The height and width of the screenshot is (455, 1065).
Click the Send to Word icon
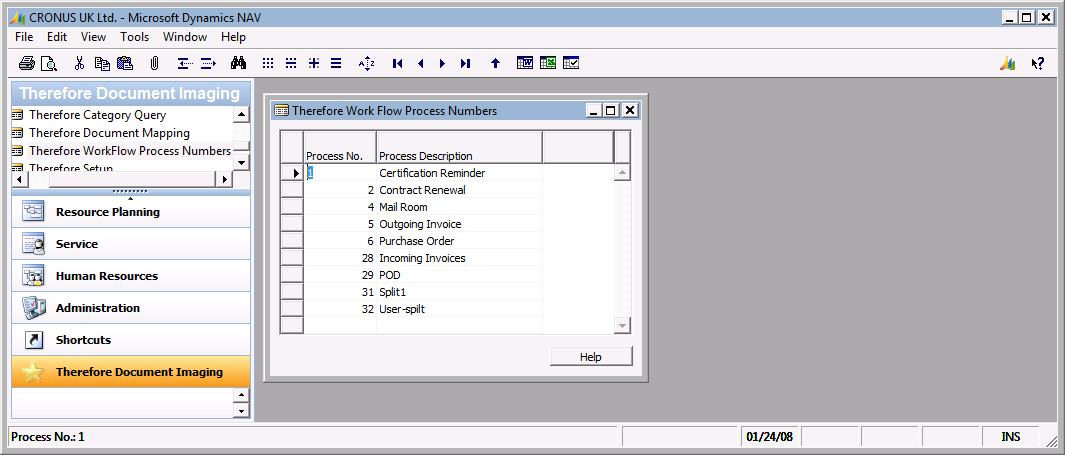(525, 63)
